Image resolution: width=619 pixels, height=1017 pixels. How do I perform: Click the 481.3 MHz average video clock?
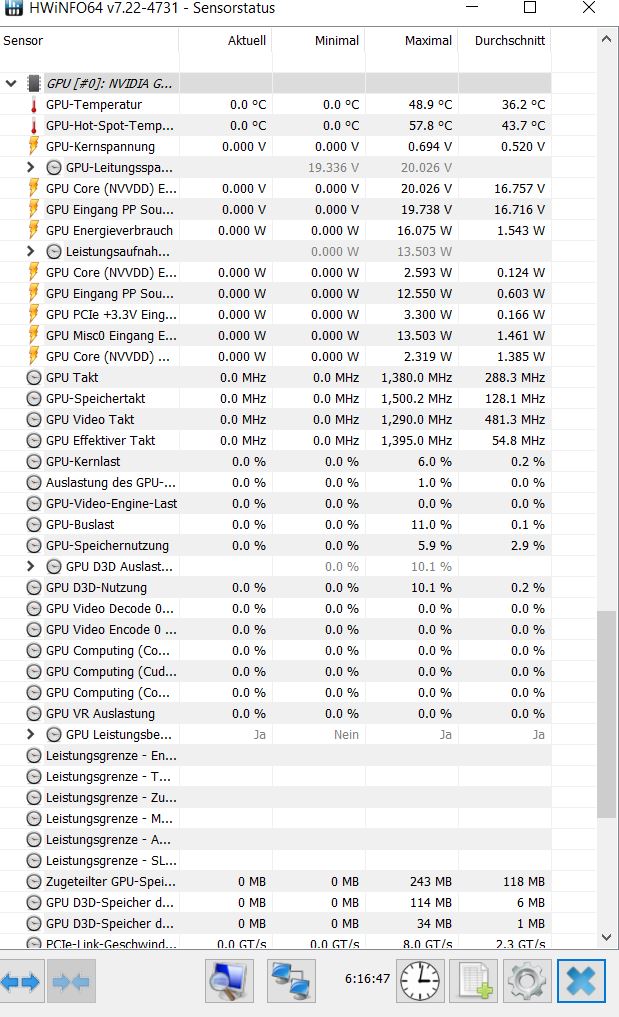[x=515, y=420]
